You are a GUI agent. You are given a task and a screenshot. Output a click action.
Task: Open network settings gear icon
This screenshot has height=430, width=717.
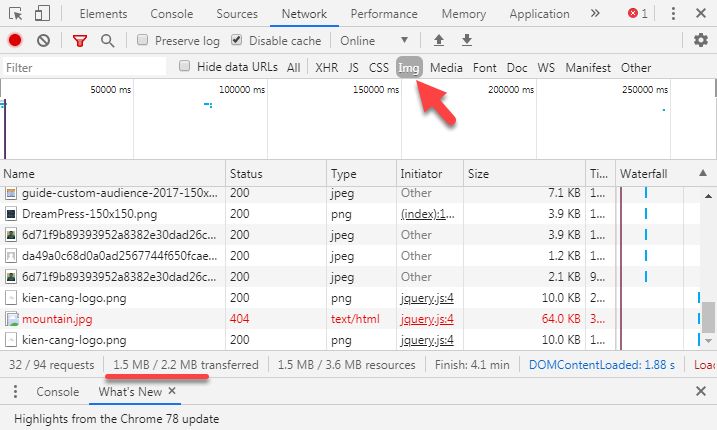(x=700, y=40)
